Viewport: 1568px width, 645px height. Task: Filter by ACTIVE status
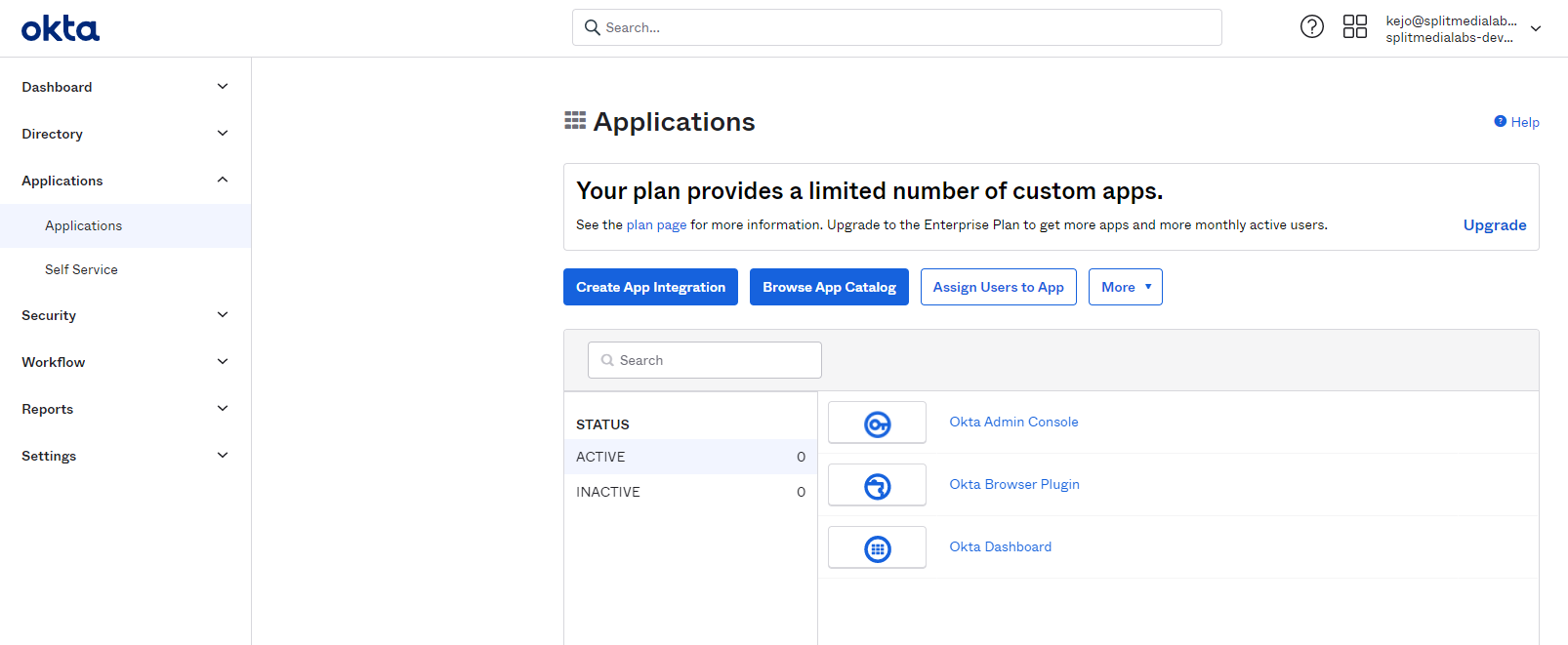[x=690, y=457]
